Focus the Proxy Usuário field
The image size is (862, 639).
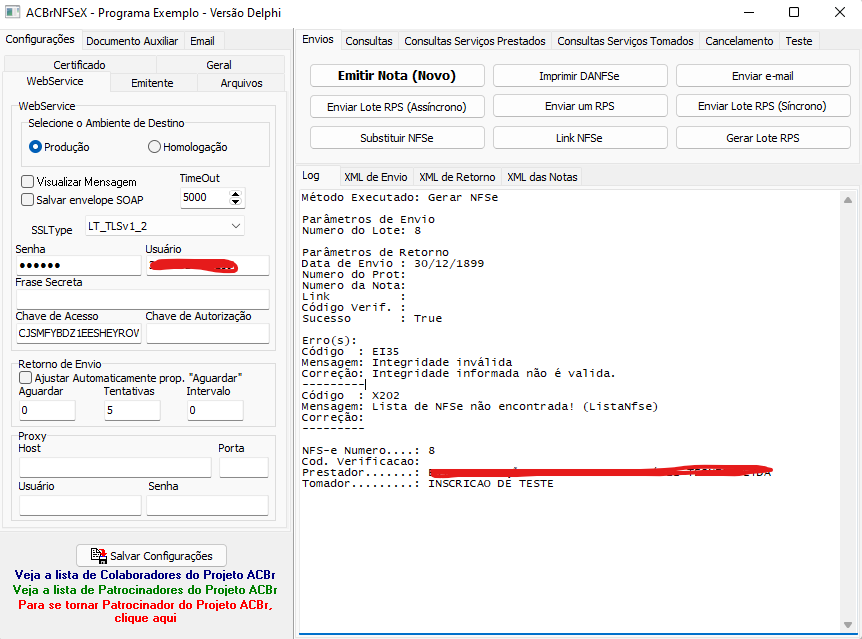(x=80, y=505)
